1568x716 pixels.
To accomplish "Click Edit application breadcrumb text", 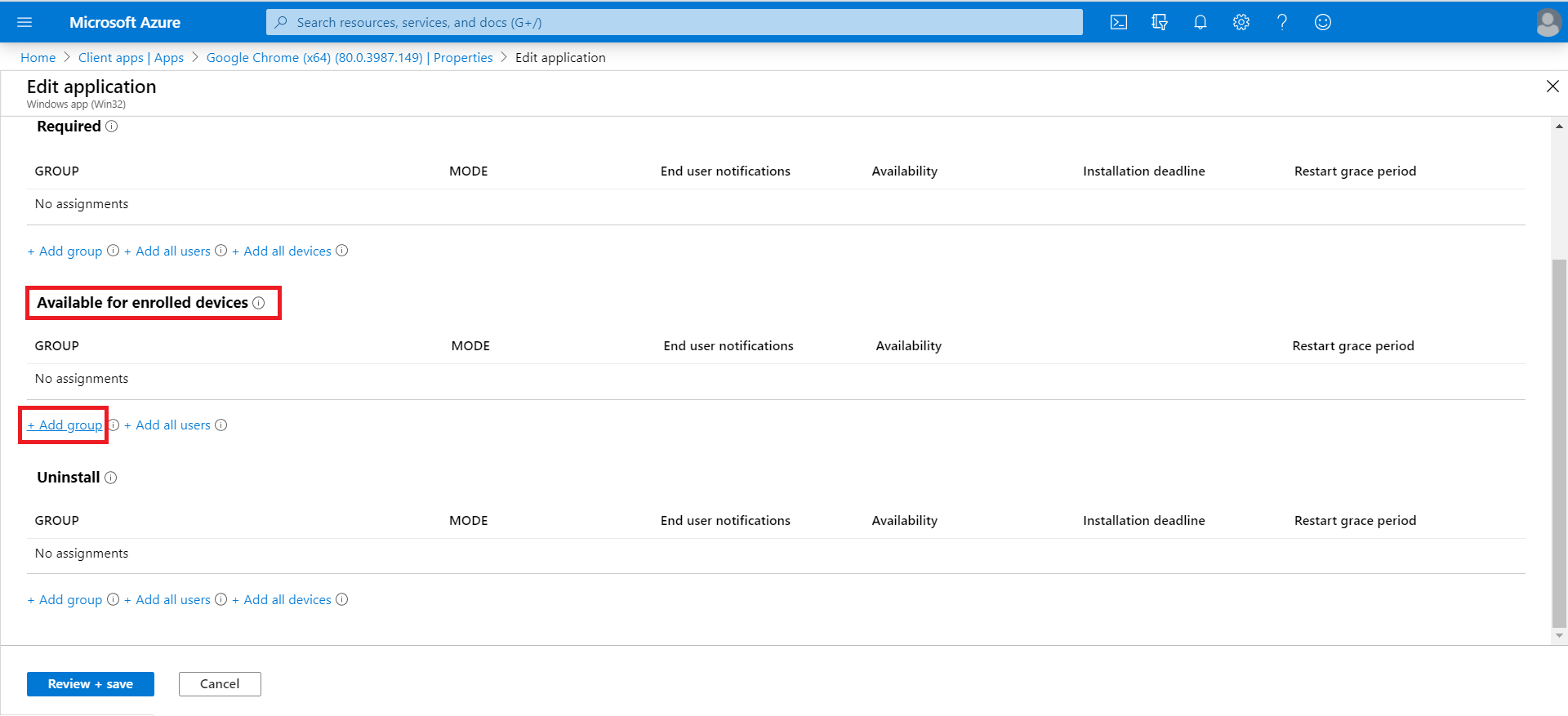I will coord(560,58).
